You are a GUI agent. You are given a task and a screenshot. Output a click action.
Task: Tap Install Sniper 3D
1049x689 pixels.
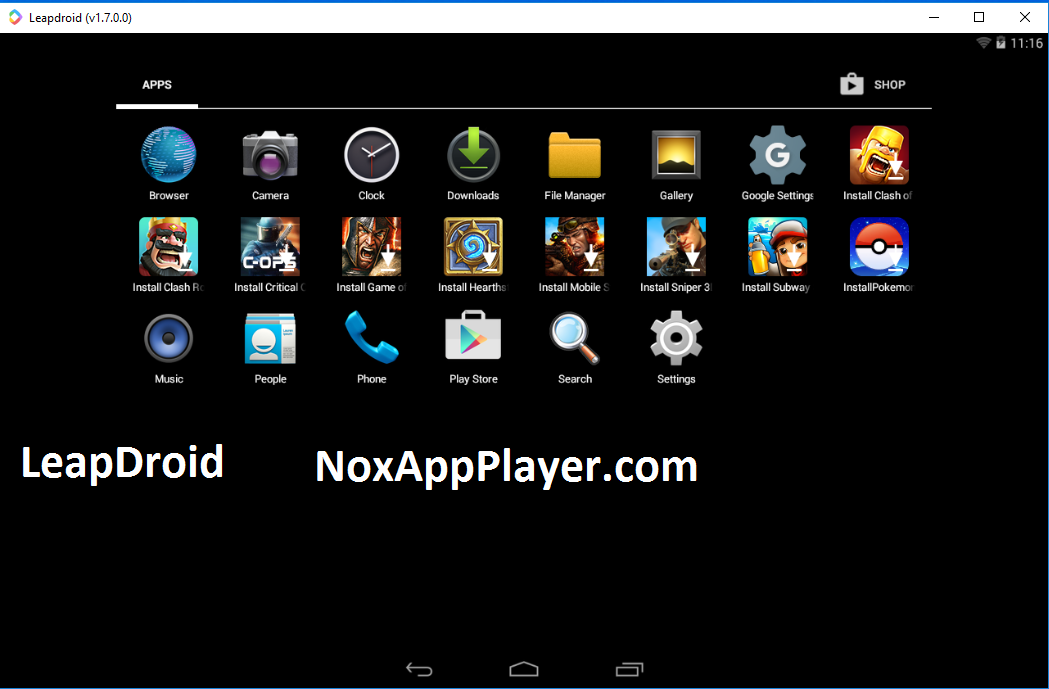pos(675,246)
